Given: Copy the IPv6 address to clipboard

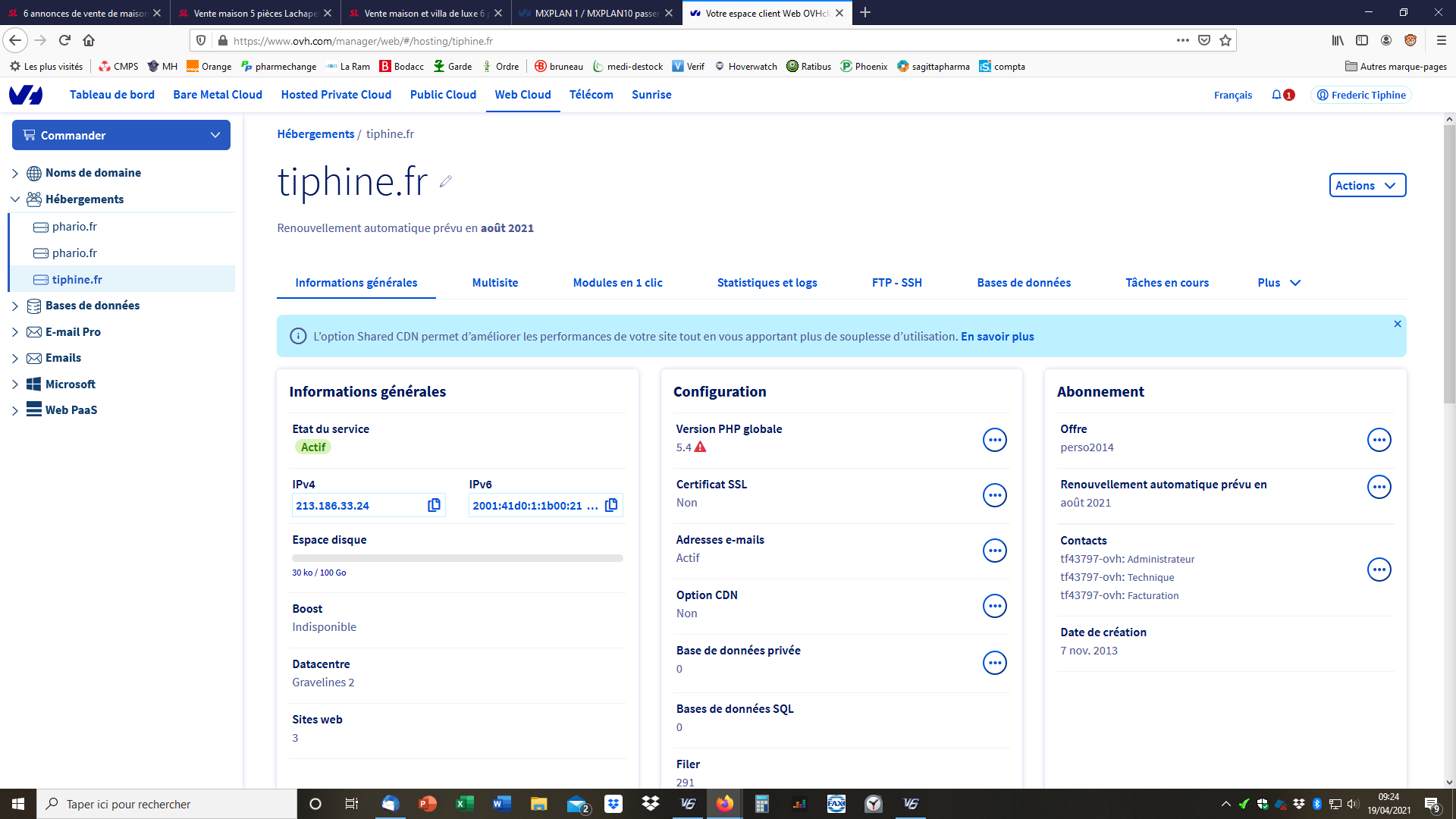Looking at the screenshot, I should coord(611,505).
